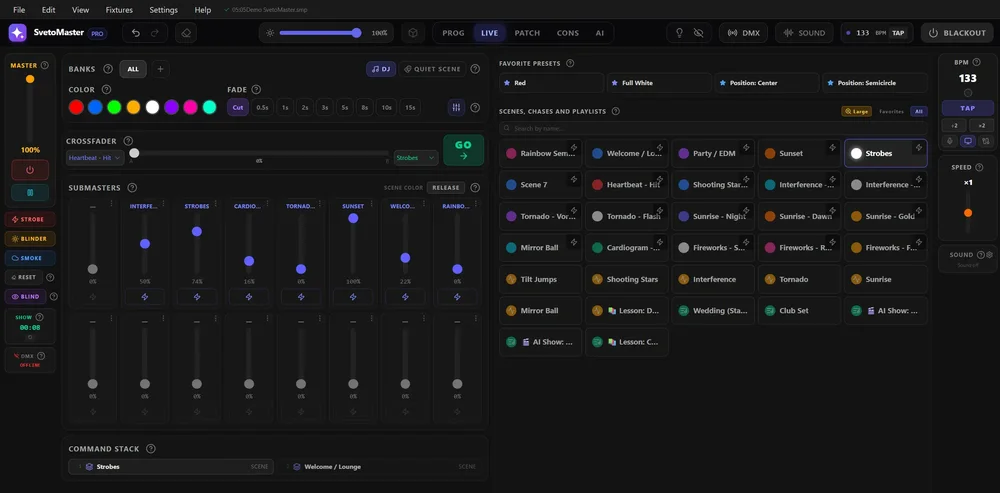This screenshot has width=1000, height=493.
Task: Click the light bulb icon
Action: 680,33
